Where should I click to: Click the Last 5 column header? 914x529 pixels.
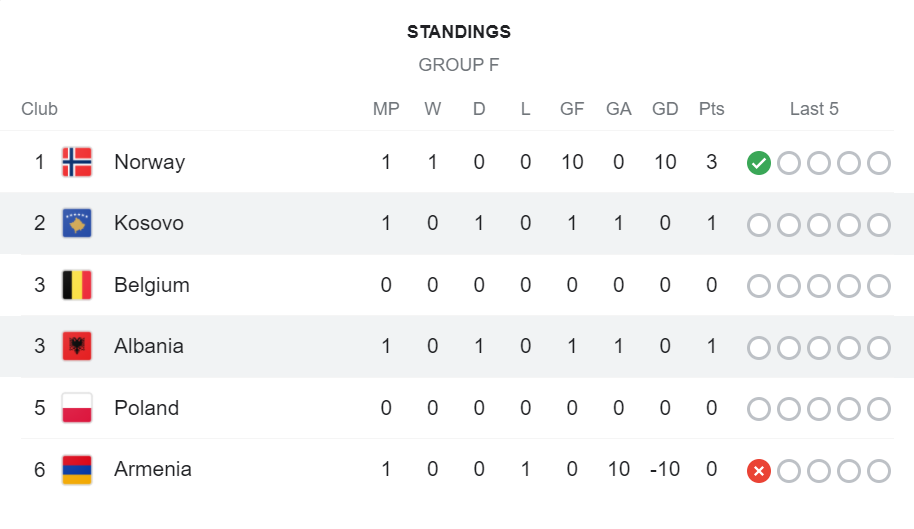click(814, 109)
